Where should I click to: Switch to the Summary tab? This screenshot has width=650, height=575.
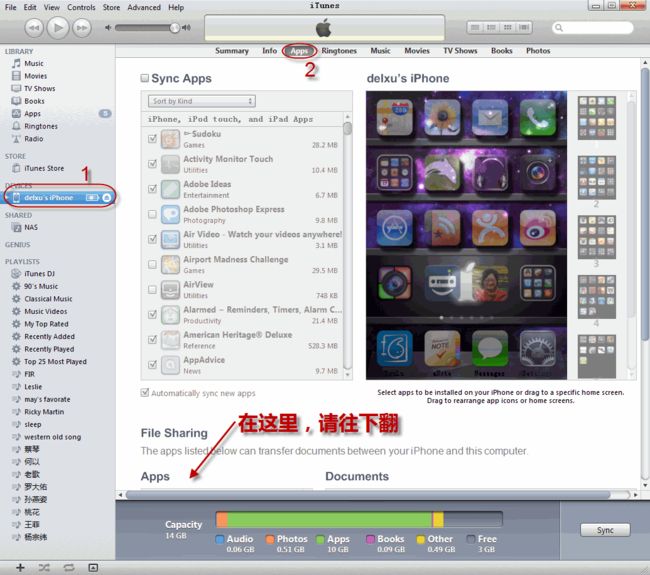pos(232,51)
